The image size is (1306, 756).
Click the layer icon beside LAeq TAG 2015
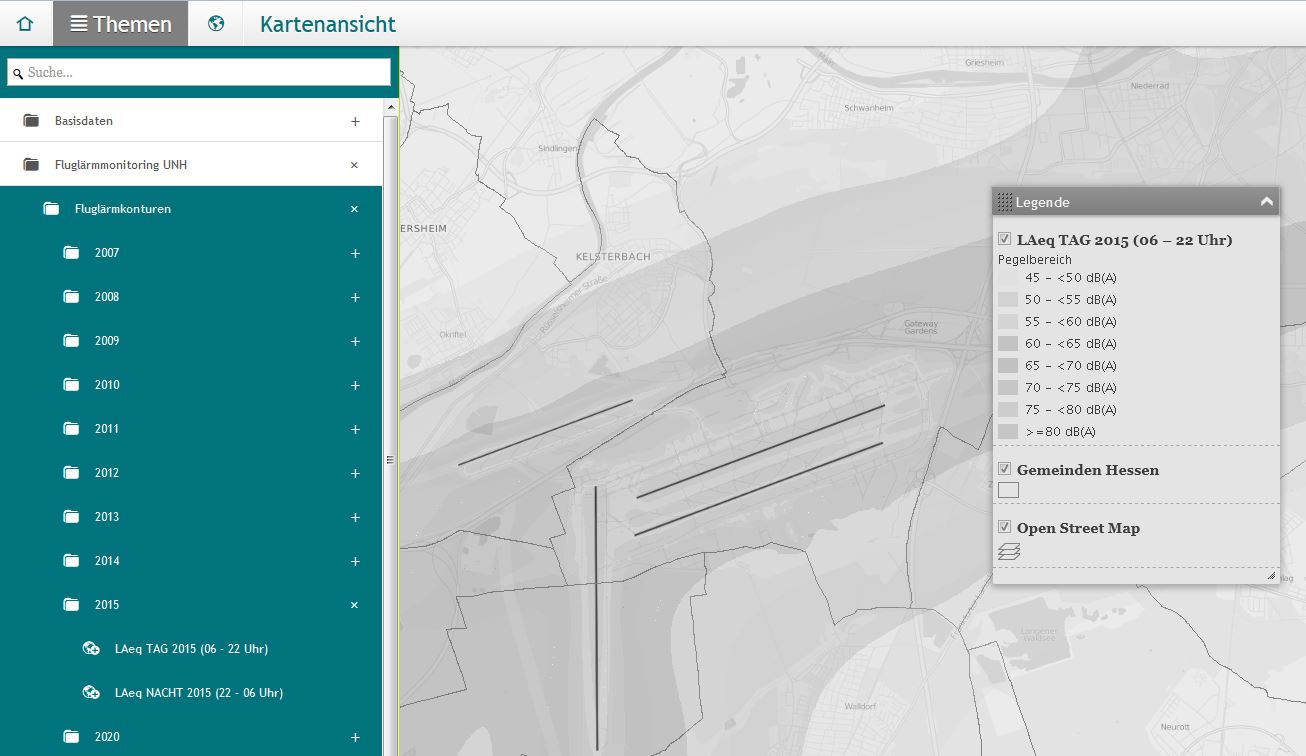click(91, 649)
